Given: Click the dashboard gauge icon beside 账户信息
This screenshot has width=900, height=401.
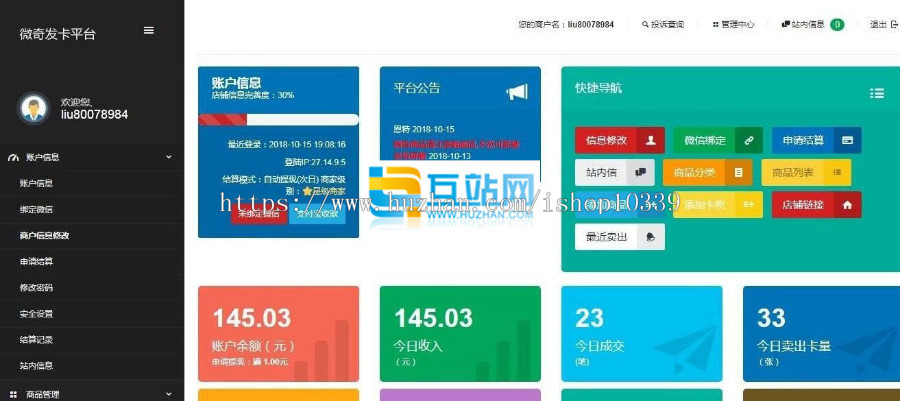Looking at the screenshot, I should pyautogui.click(x=13, y=157).
